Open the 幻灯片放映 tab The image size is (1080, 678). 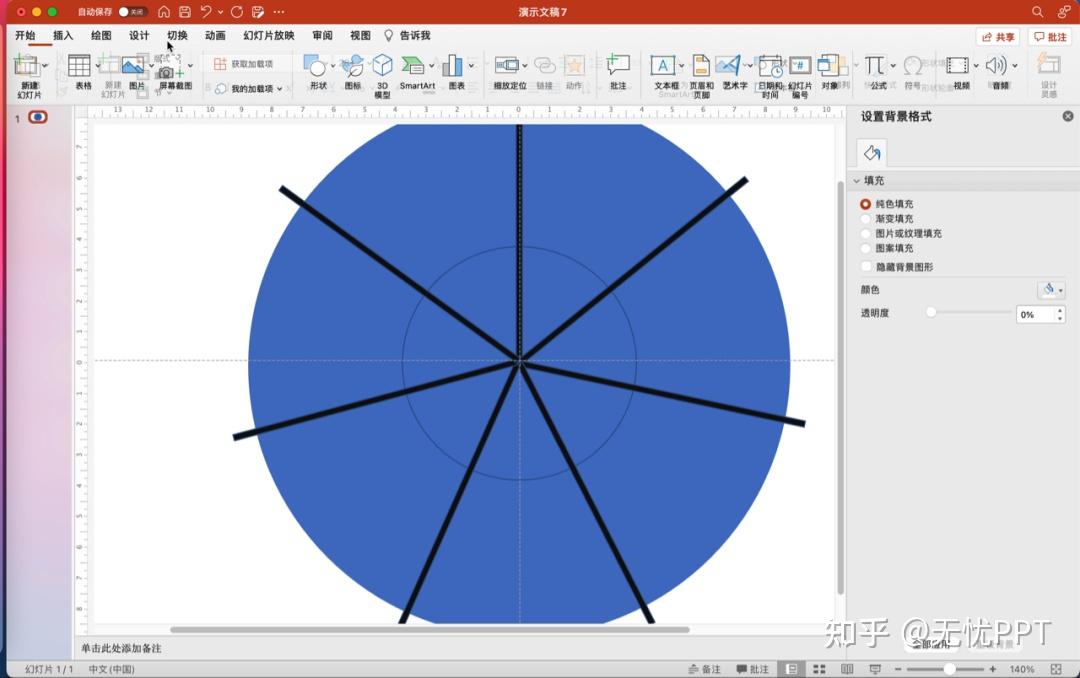click(x=269, y=35)
